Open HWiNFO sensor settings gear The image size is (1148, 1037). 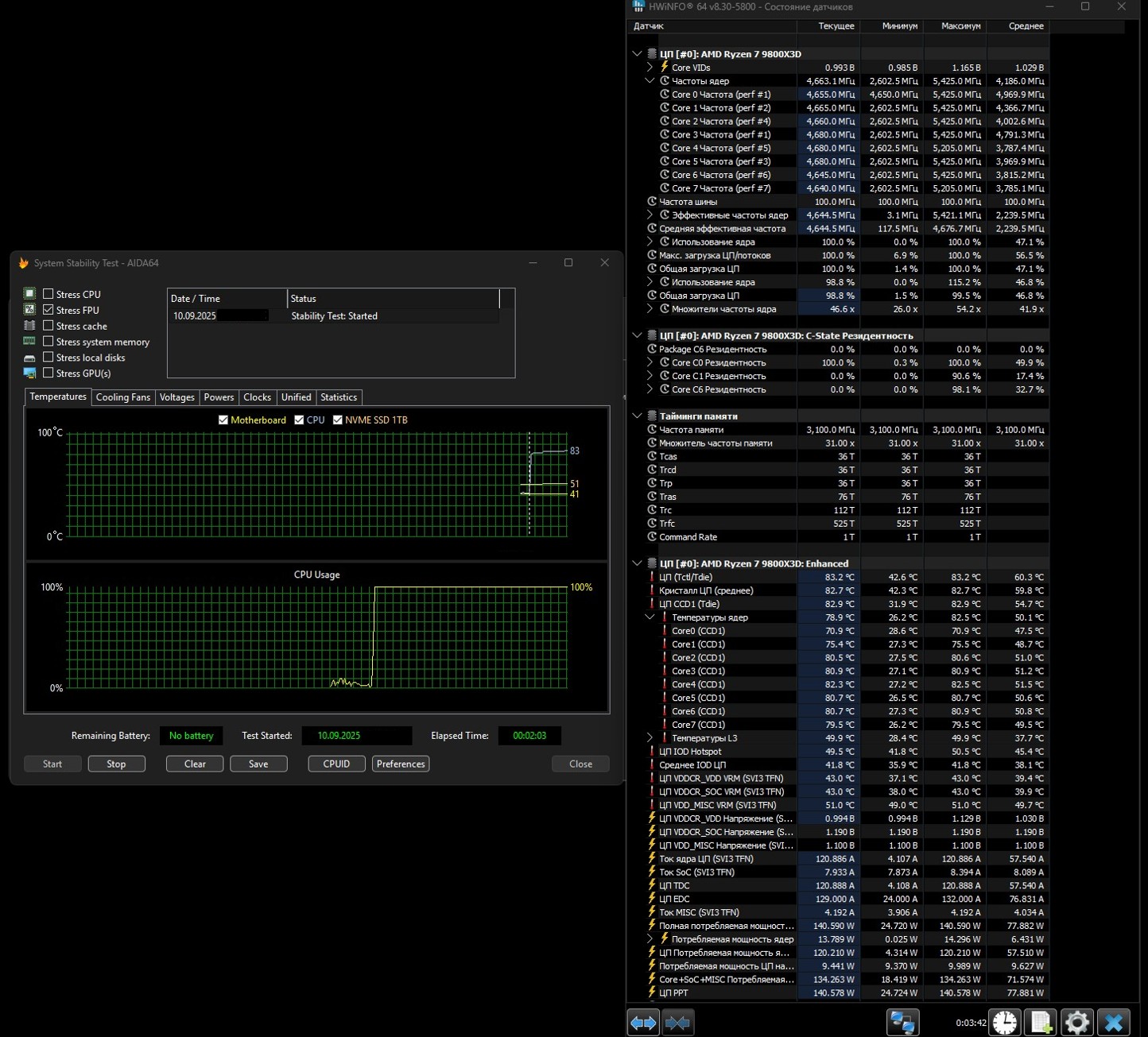point(1076,1023)
